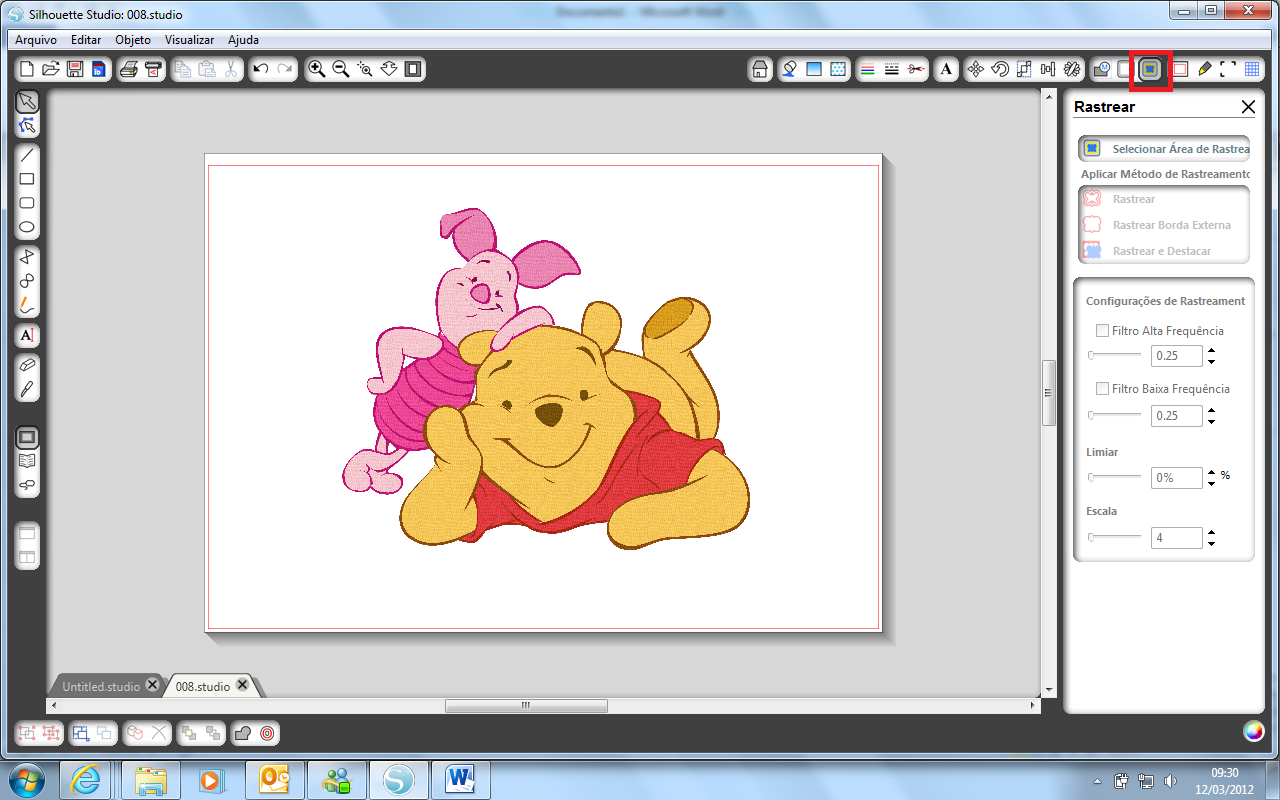Image resolution: width=1280 pixels, height=800 pixels.
Task: Open the Fill Pattern window
Action: (x=838, y=69)
